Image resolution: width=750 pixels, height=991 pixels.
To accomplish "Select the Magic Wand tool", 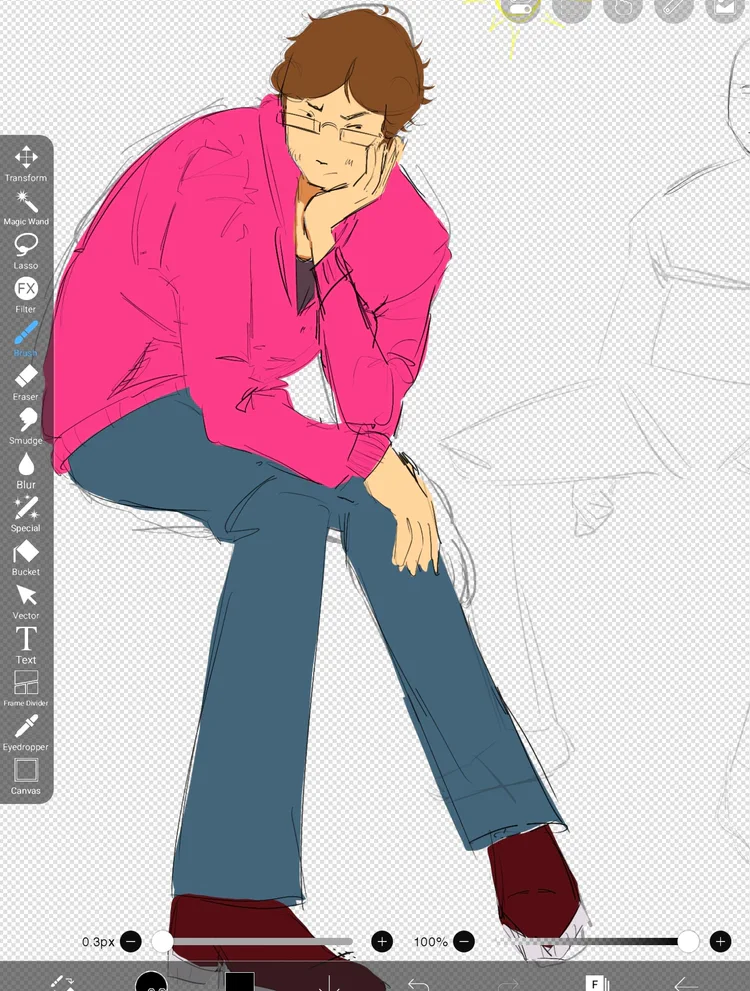I will pyautogui.click(x=26, y=207).
